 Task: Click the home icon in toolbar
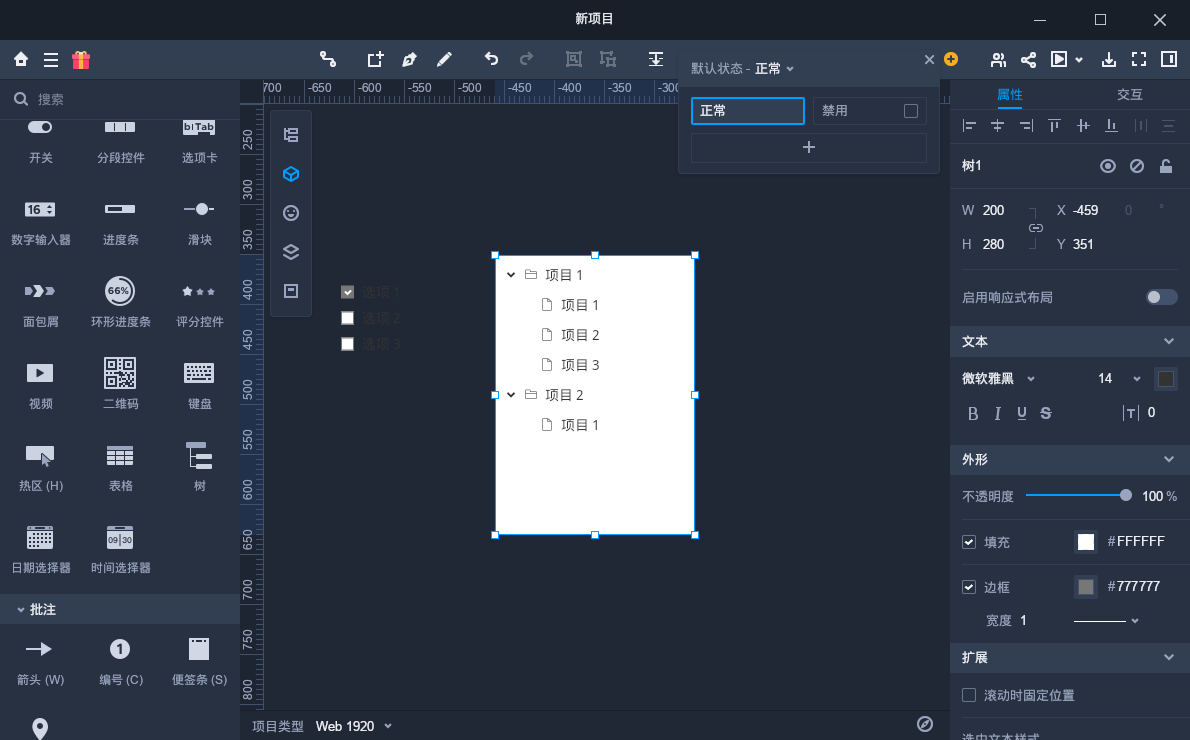pyautogui.click(x=21, y=60)
